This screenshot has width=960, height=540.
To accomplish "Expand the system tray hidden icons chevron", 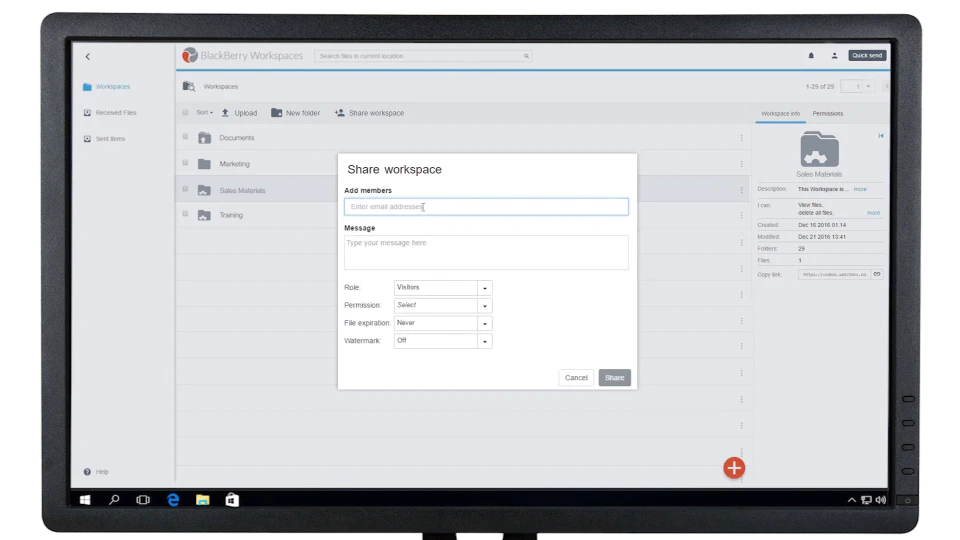I will click(x=852, y=500).
